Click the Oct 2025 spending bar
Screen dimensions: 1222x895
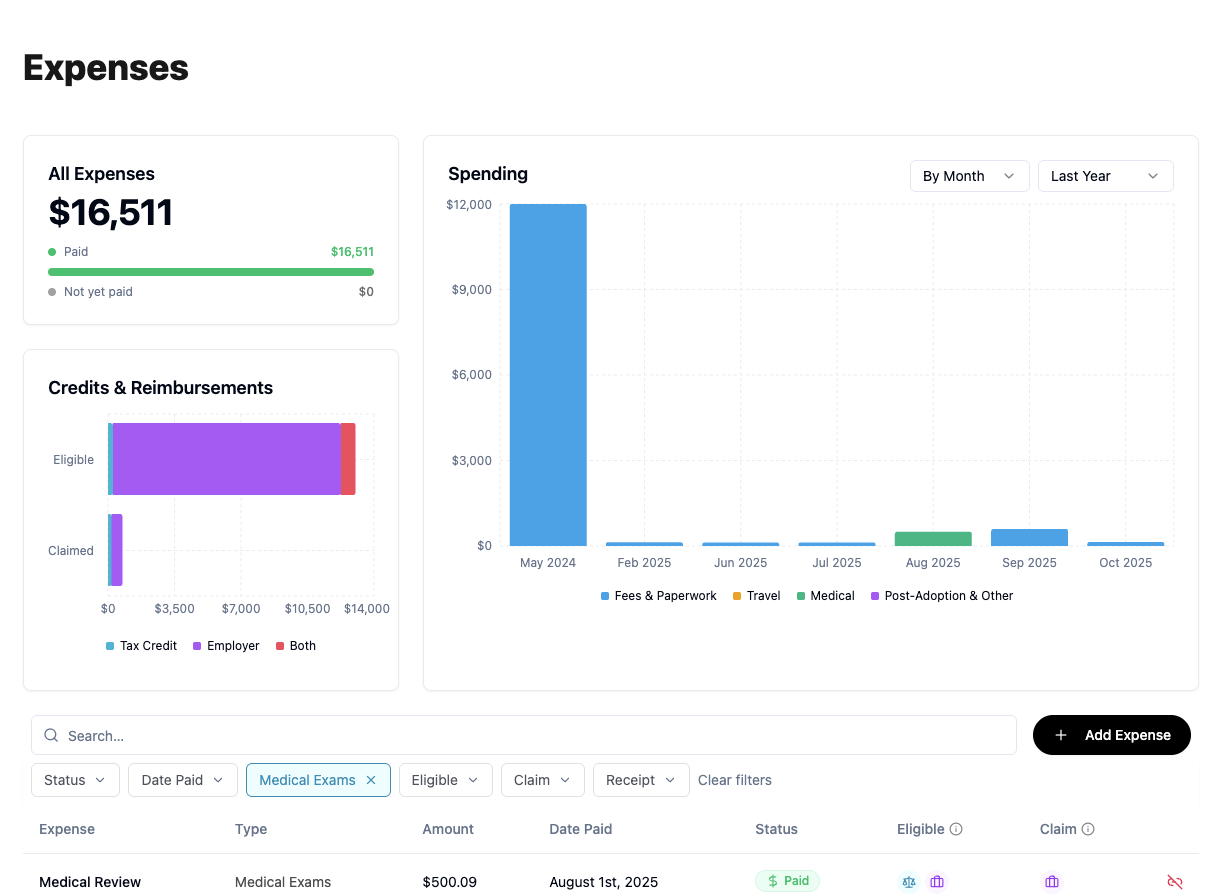tap(1126, 544)
